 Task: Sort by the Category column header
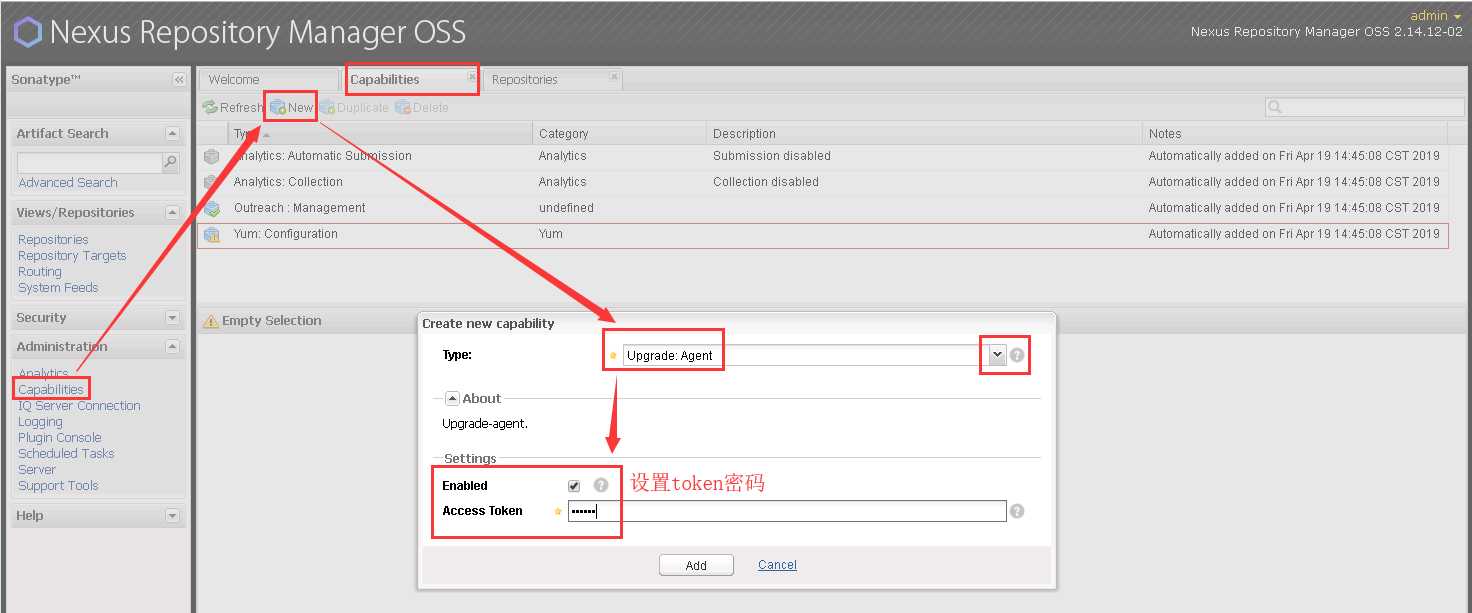(619, 134)
